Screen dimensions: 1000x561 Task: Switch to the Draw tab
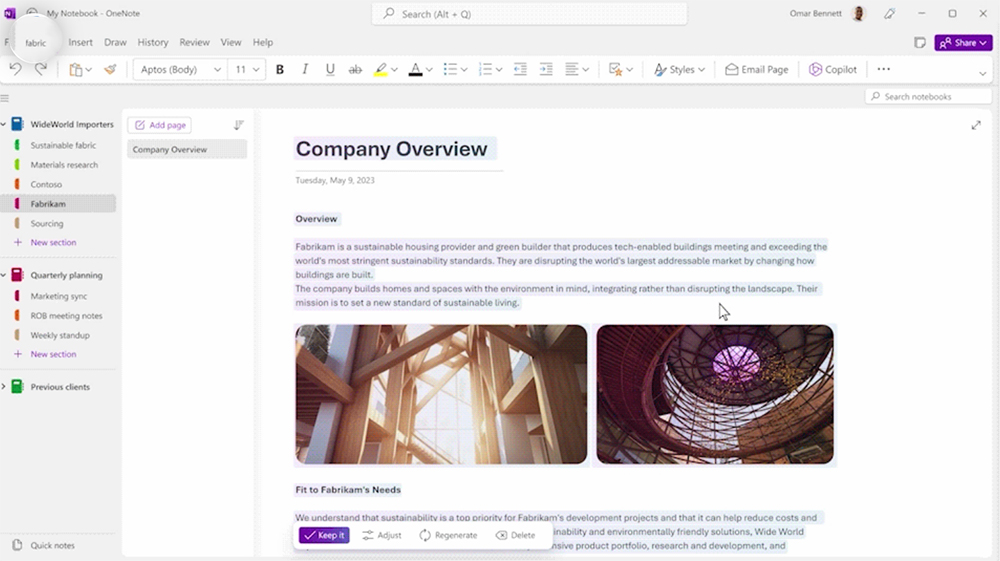(115, 43)
